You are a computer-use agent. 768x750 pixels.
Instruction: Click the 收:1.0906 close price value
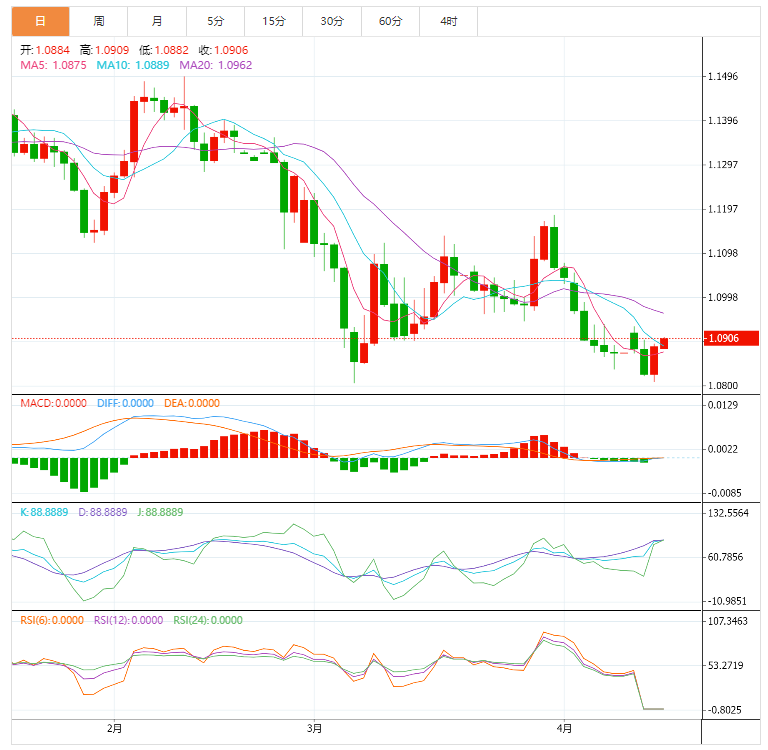[223, 50]
